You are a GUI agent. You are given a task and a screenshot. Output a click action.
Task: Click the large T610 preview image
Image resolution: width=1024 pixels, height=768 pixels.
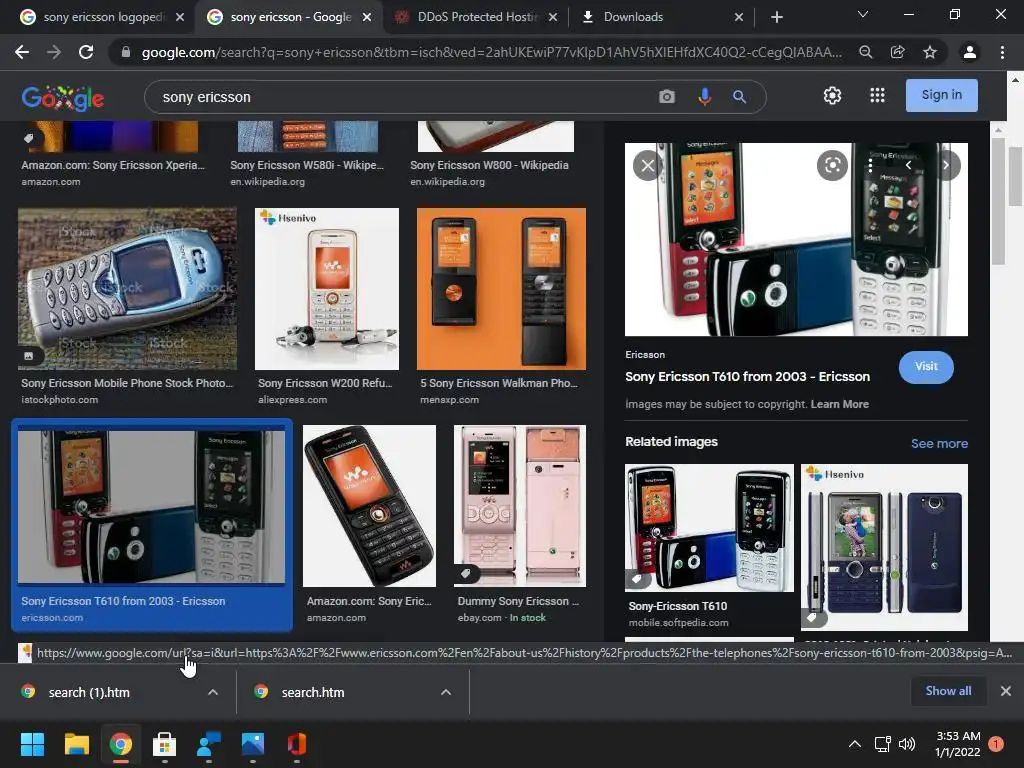pos(796,239)
